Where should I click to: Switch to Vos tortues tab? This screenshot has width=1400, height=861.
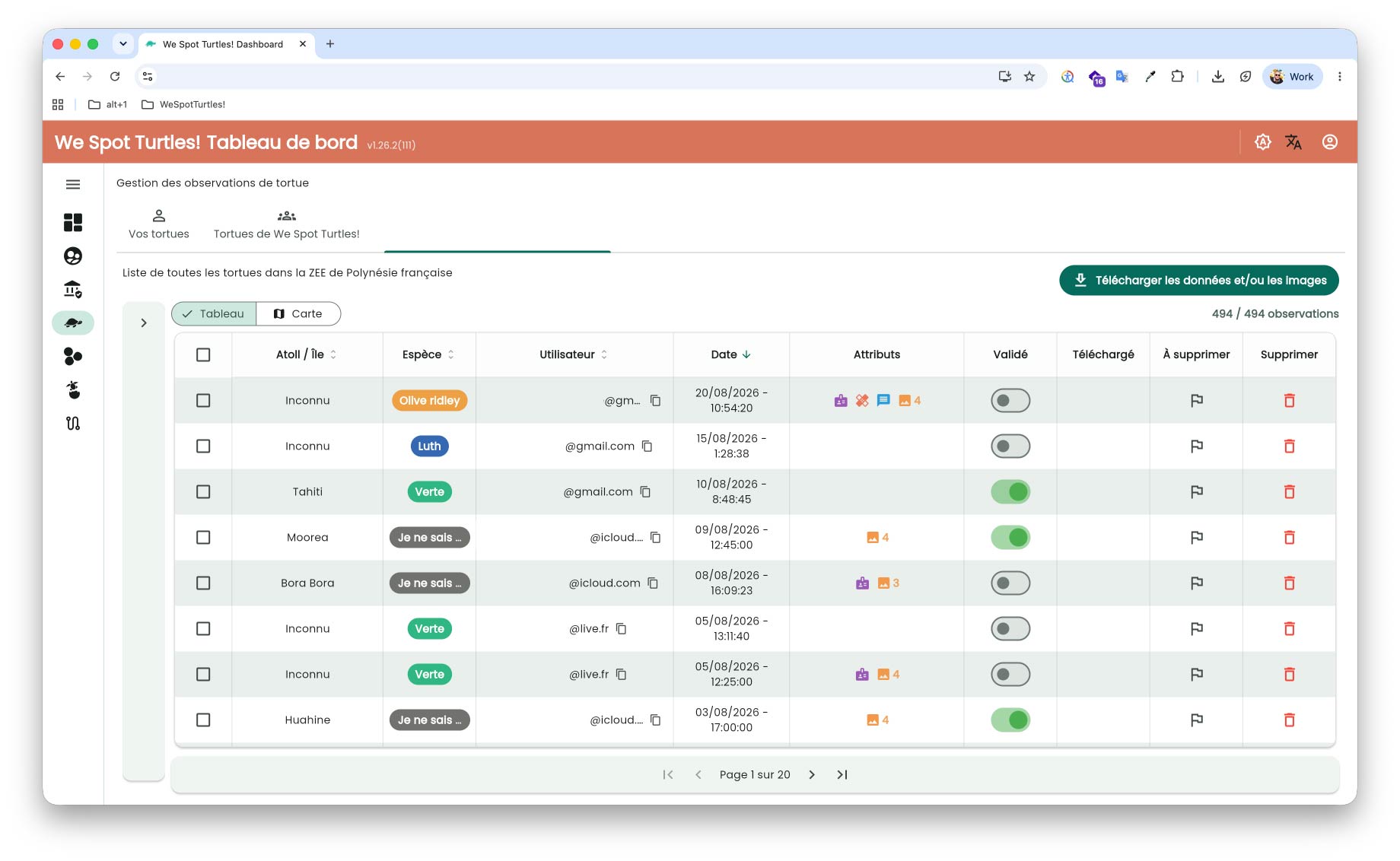(x=159, y=224)
